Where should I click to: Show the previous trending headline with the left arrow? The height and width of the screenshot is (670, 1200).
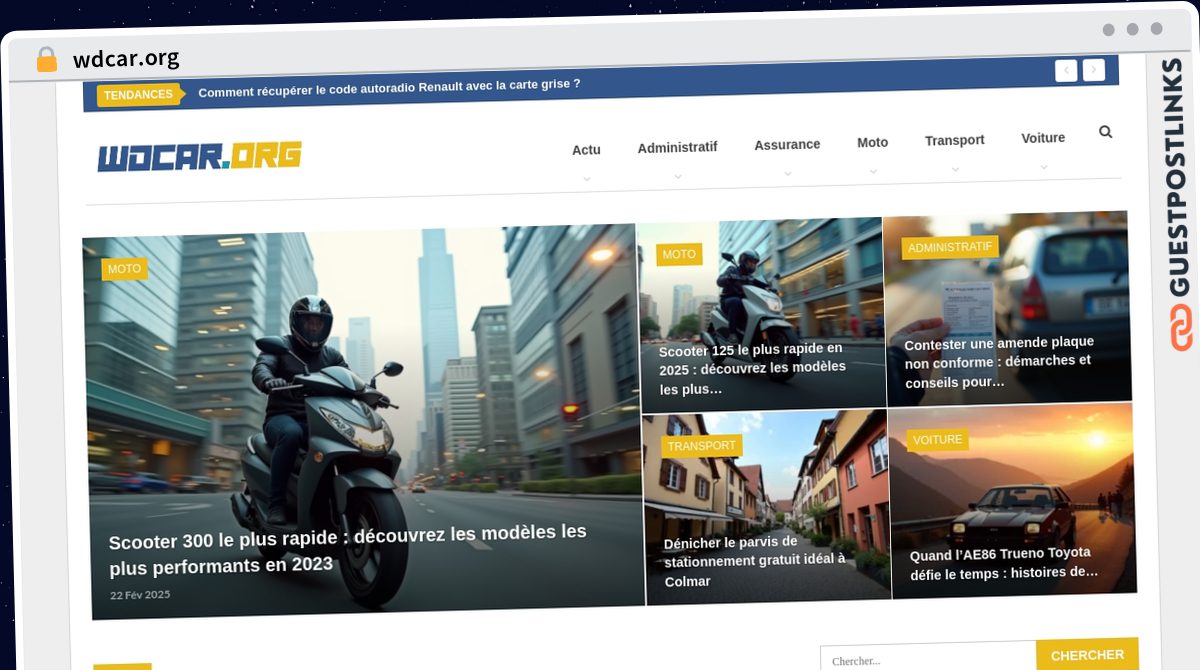[1066, 70]
